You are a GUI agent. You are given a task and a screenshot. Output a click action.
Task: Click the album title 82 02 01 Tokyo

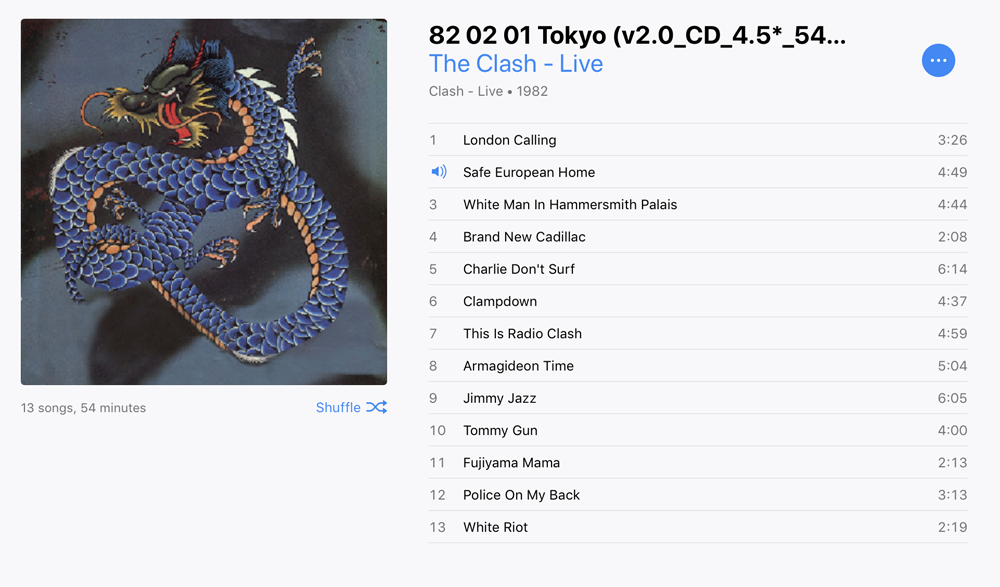637,35
